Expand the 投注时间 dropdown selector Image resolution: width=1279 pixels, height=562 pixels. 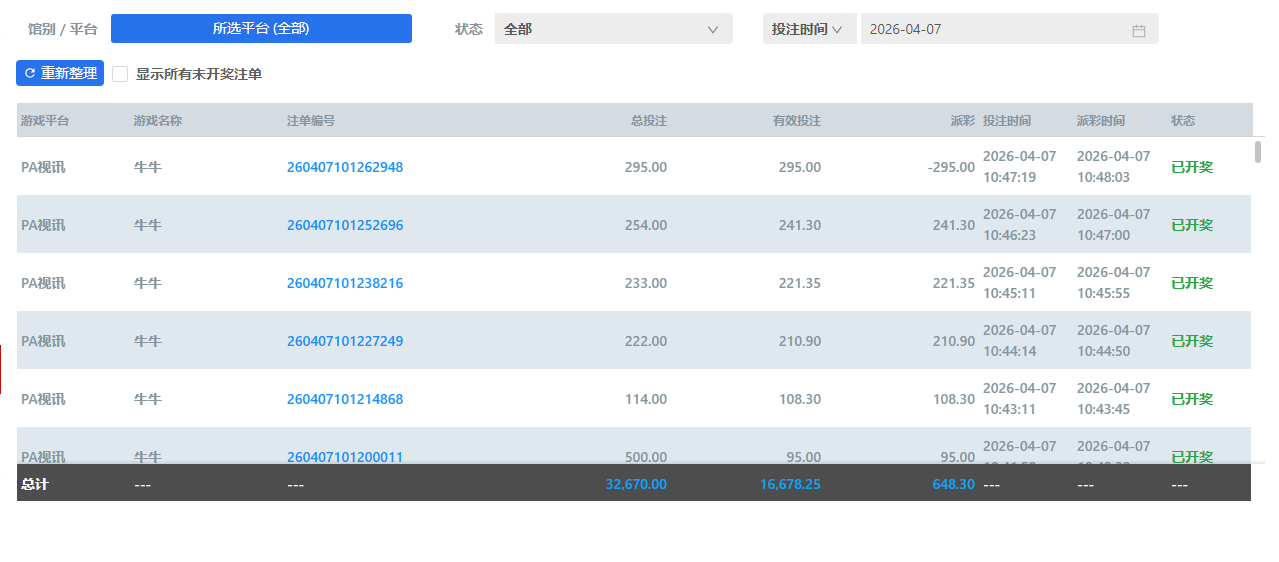(808, 29)
